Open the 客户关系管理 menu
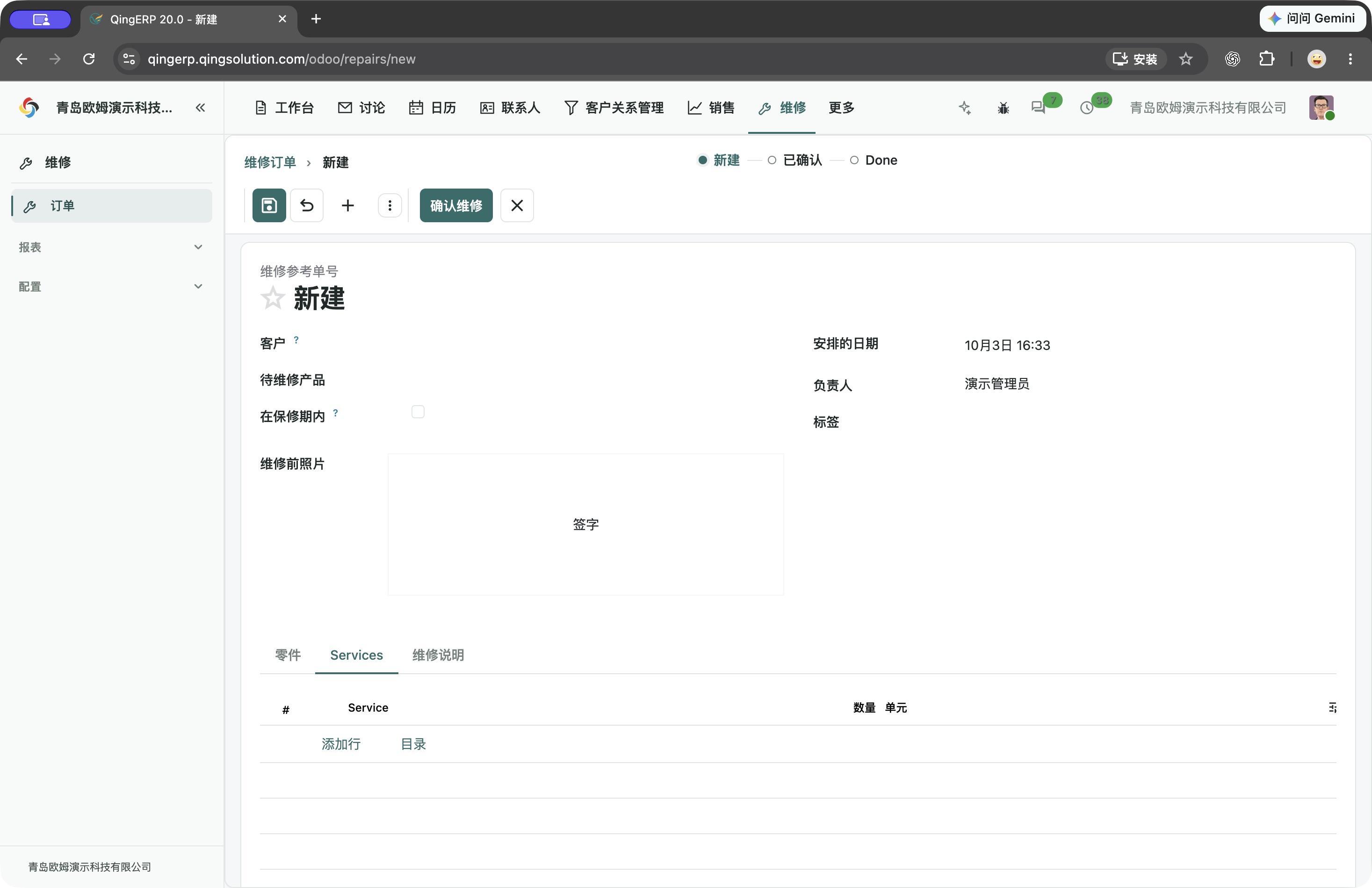Screen dimensions: 1372x888 pyautogui.click(x=614, y=108)
